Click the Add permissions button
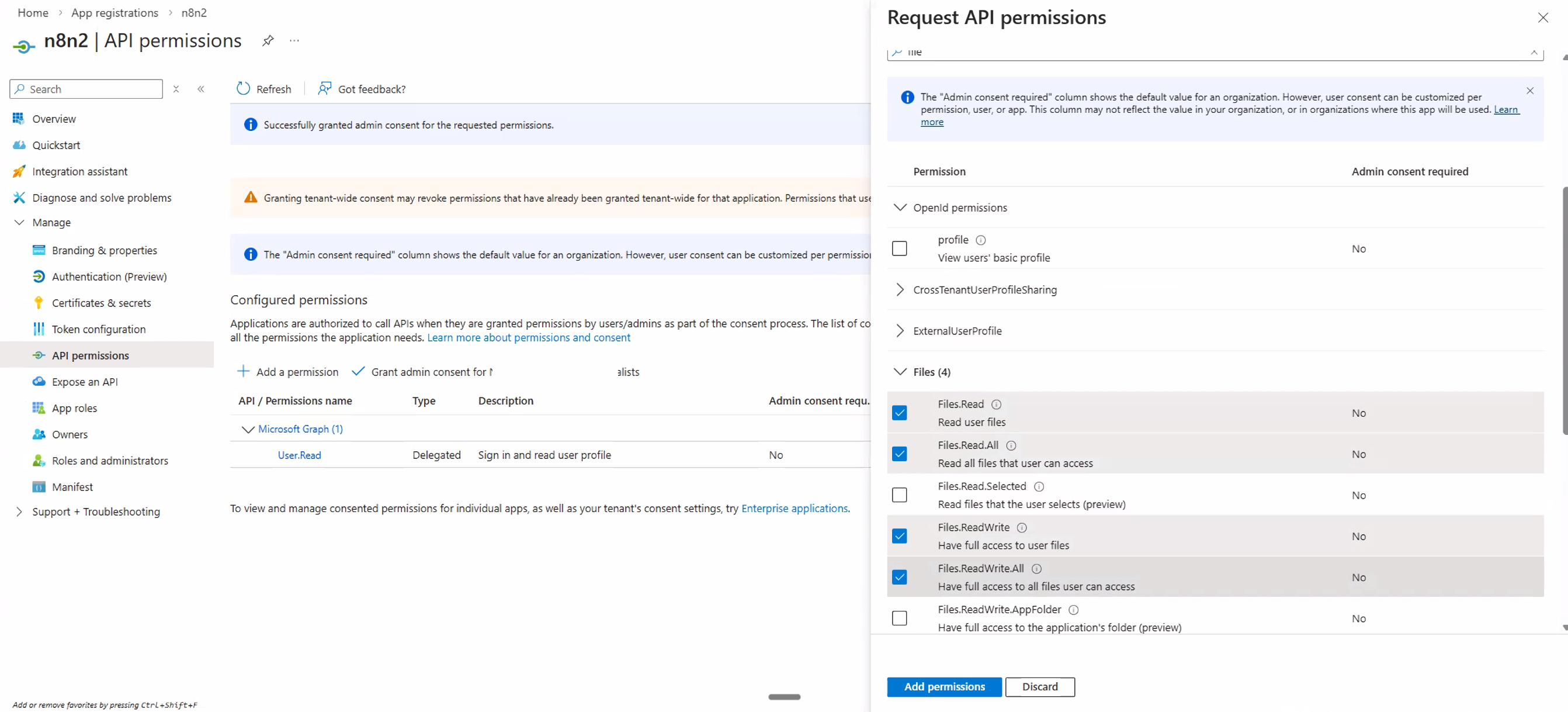 tap(943, 686)
